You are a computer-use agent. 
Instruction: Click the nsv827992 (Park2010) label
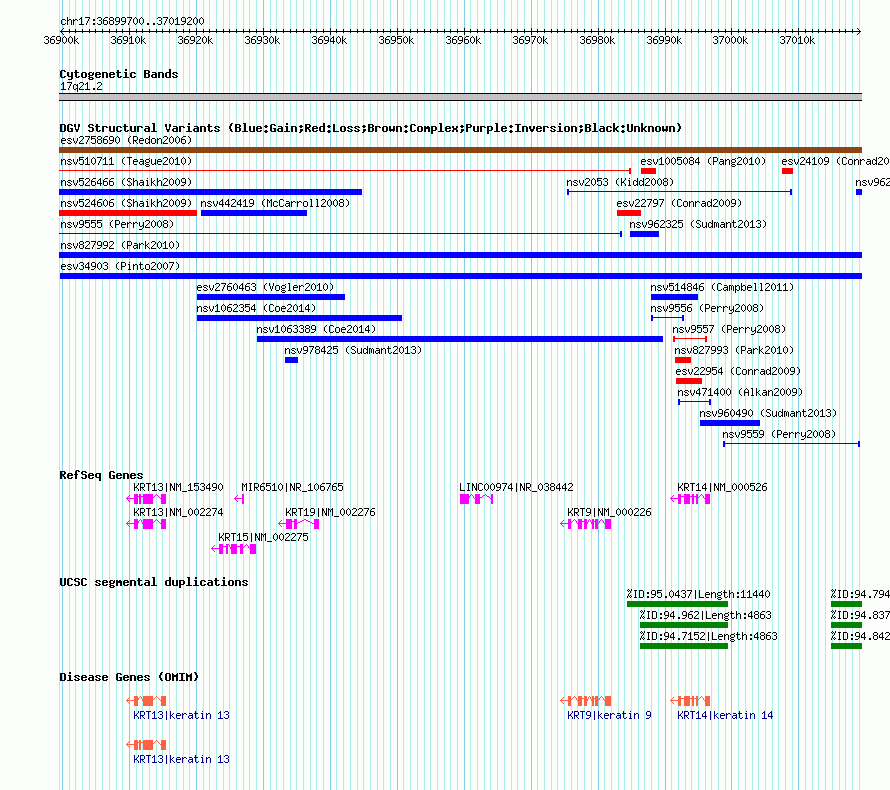tap(120, 245)
